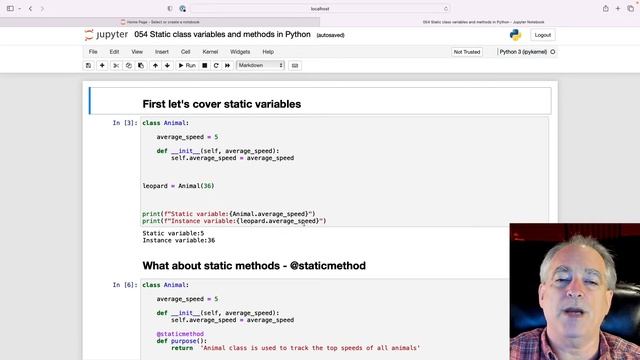Click the localhost address bar
Screen dimensions: 640x360
[320, 9]
